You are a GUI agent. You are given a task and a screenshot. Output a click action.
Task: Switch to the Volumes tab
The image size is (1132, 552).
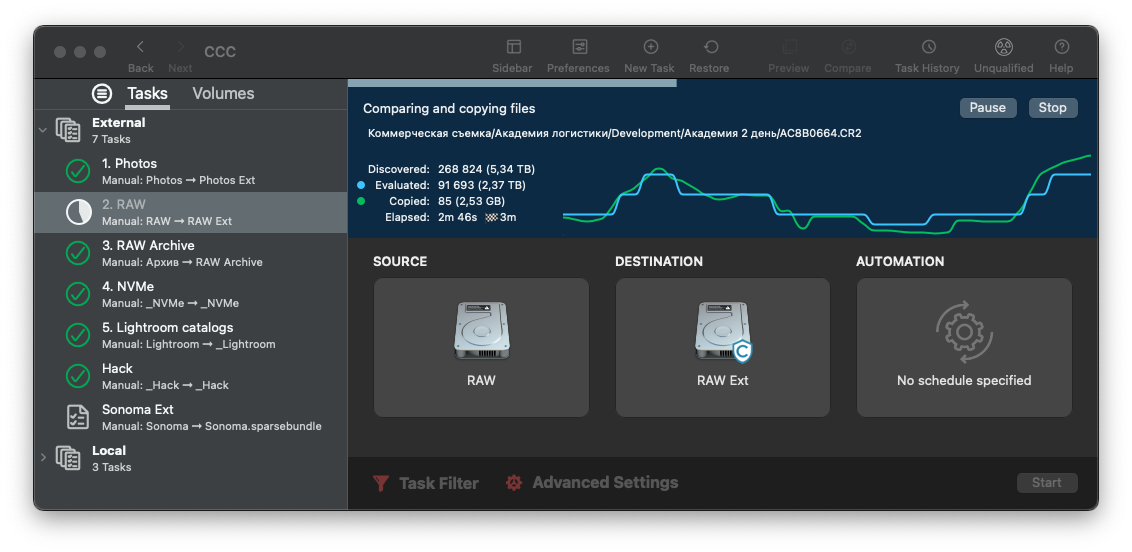(223, 94)
